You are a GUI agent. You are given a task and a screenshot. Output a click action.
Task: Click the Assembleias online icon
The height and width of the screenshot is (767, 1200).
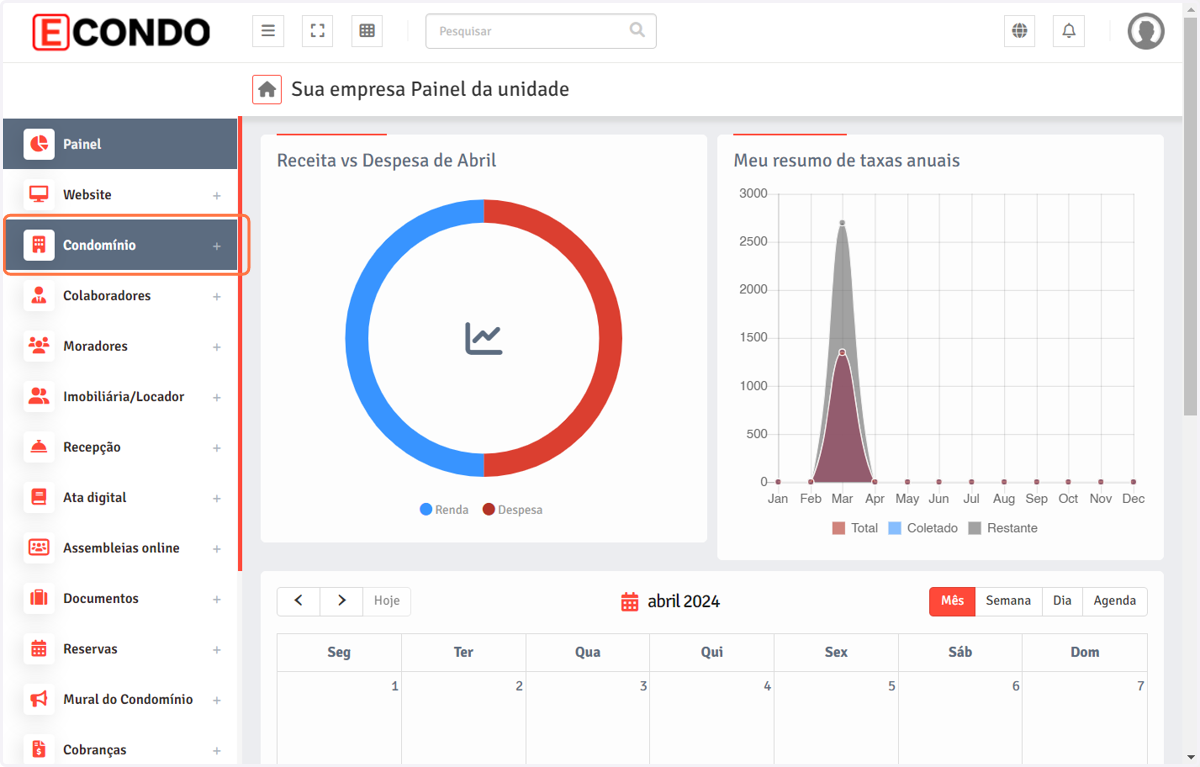tap(39, 548)
